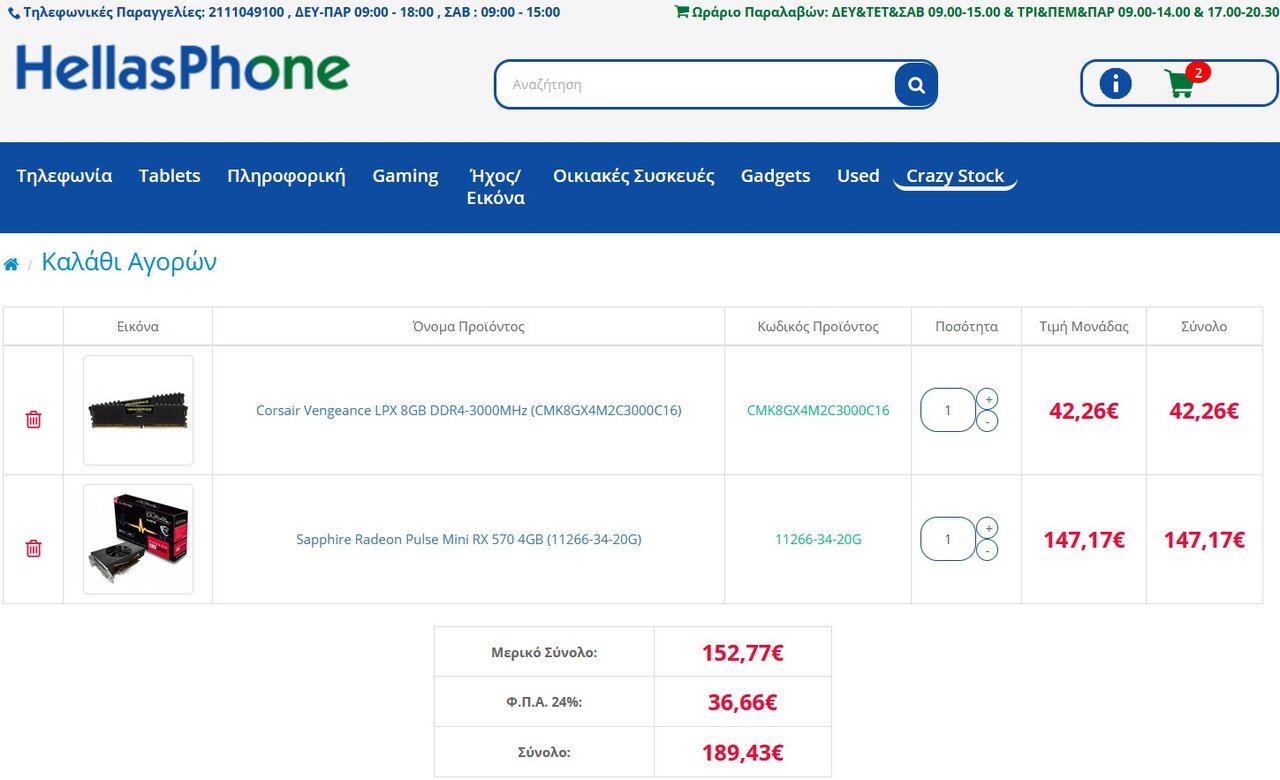Open the Ήχος/Εικόνα menu
Image resolution: width=1280 pixels, height=780 pixels.
[496, 187]
